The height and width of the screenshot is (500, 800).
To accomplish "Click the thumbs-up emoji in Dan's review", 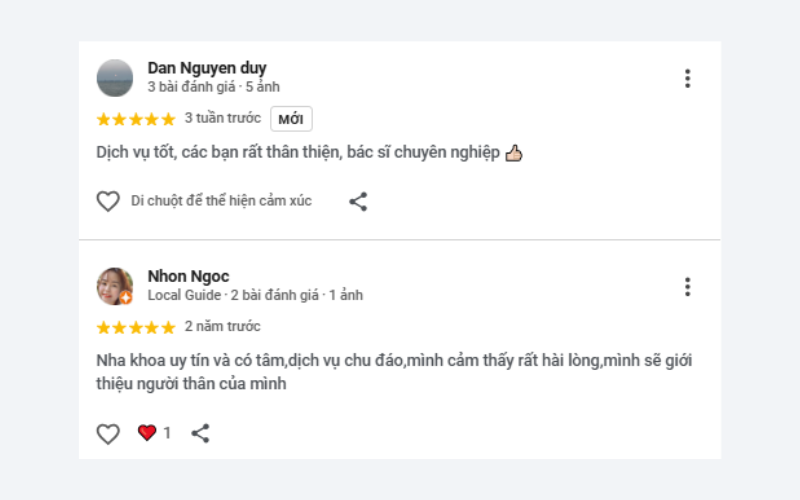I will click(514, 153).
